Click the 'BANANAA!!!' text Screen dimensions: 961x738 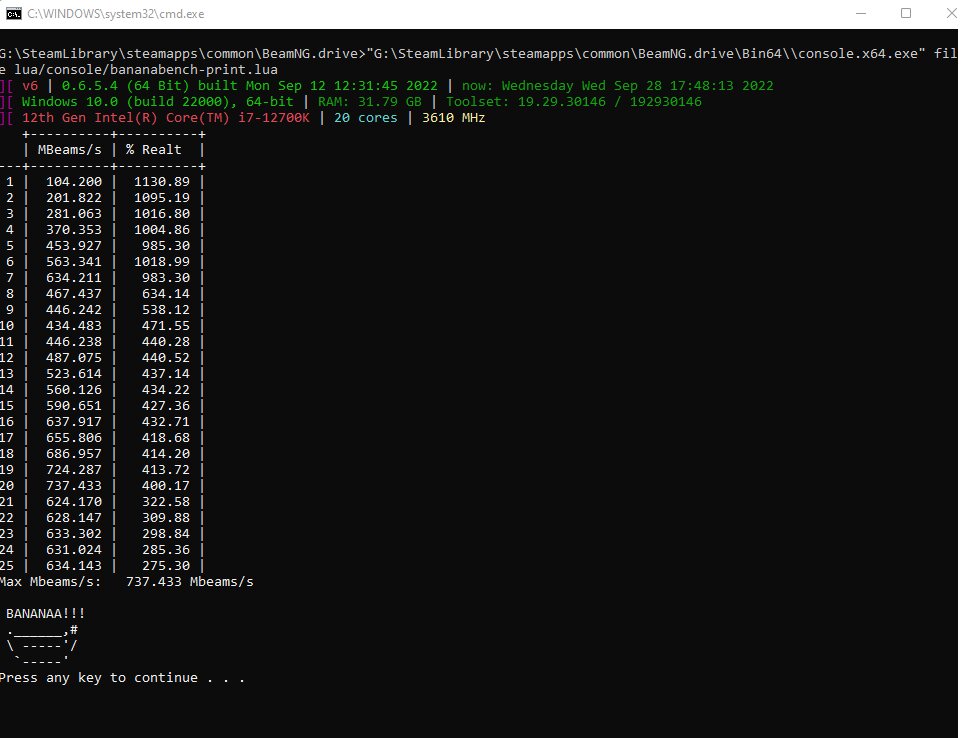pyautogui.click(x=46, y=613)
